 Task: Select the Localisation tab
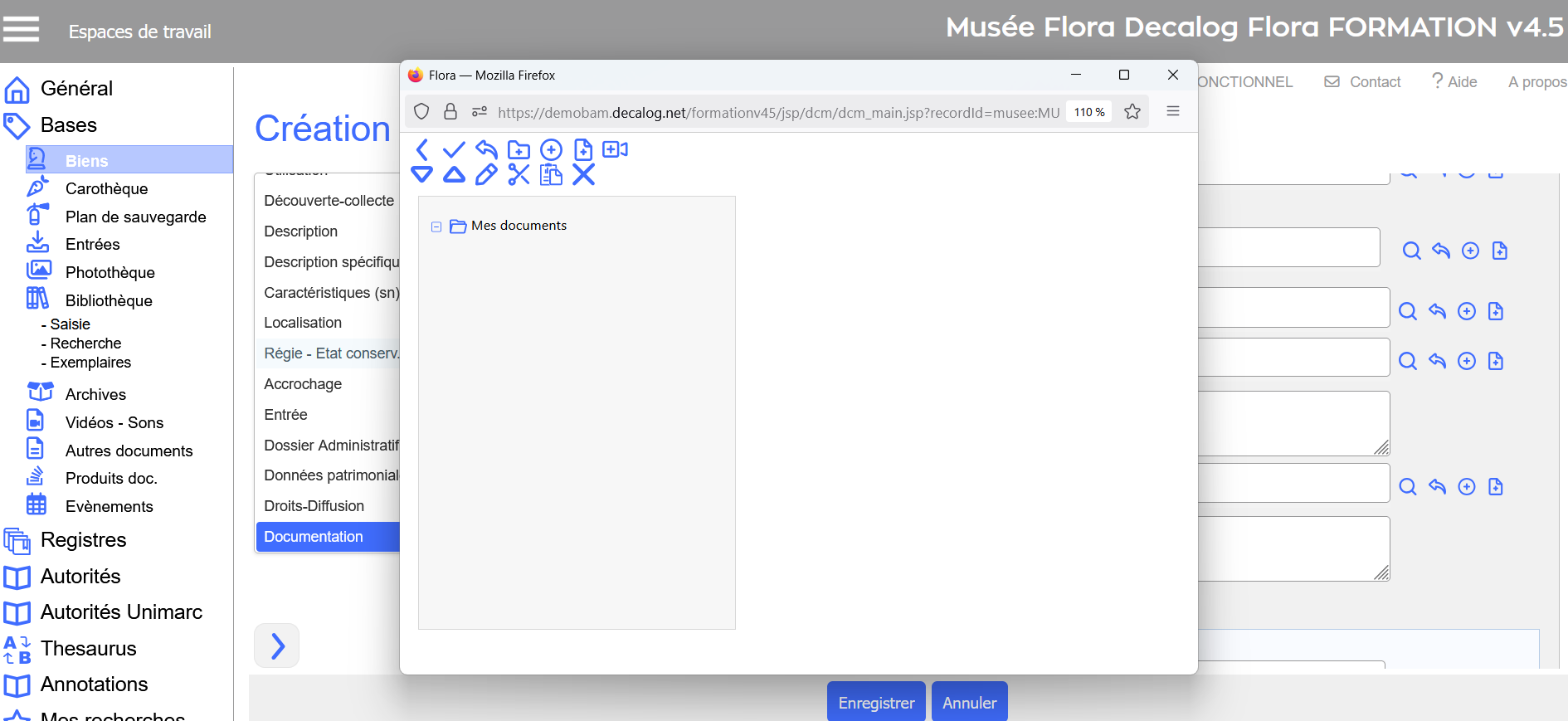(303, 323)
